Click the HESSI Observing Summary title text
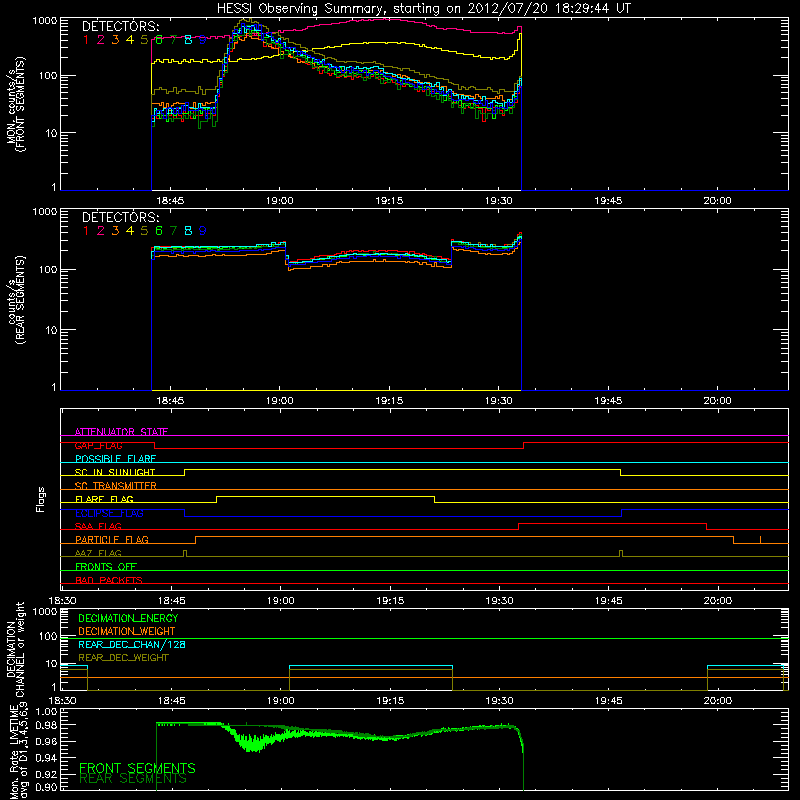This screenshot has width=800, height=800. point(423,9)
